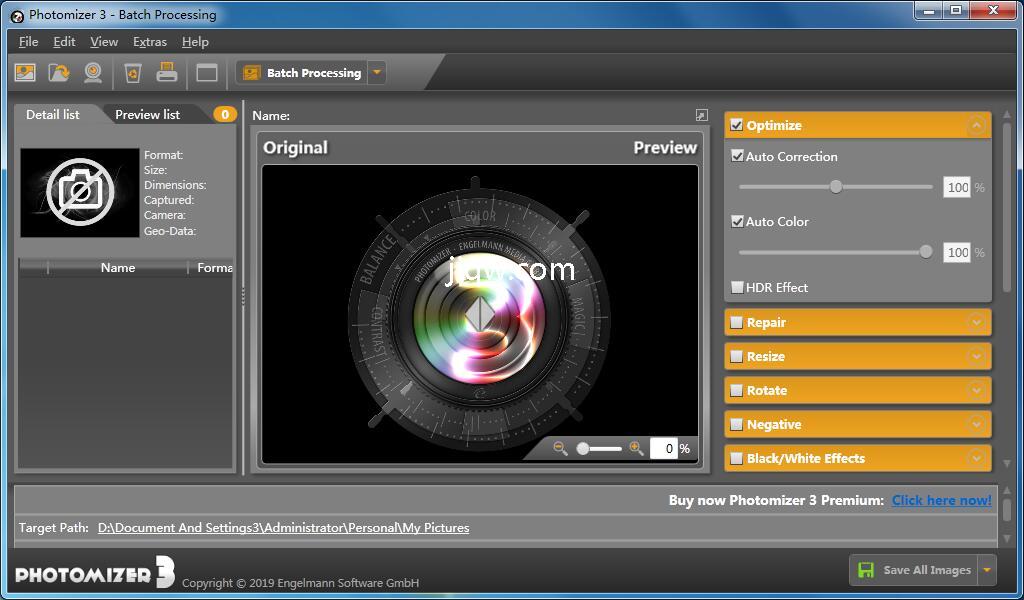1024x600 pixels.
Task: Expand the Resize section chevron
Action: [x=977, y=356]
